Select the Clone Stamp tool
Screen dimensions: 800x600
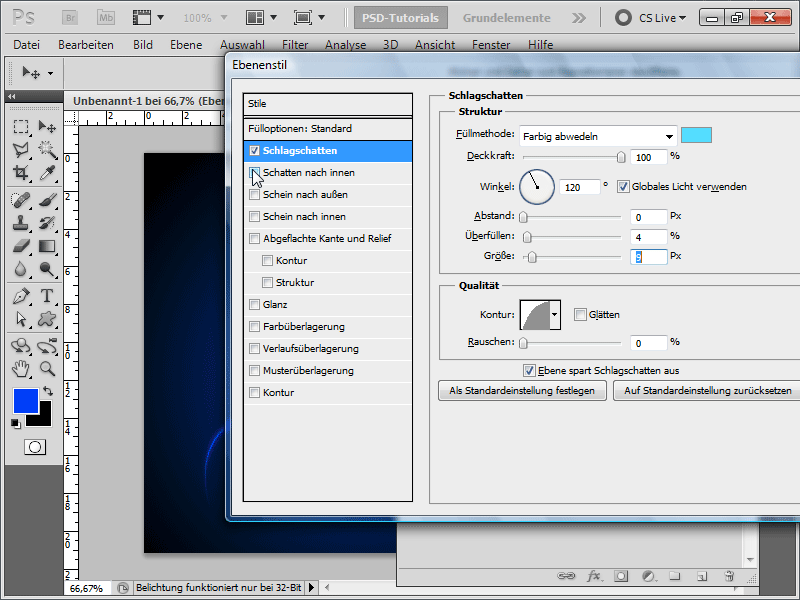[x=20, y=223]
